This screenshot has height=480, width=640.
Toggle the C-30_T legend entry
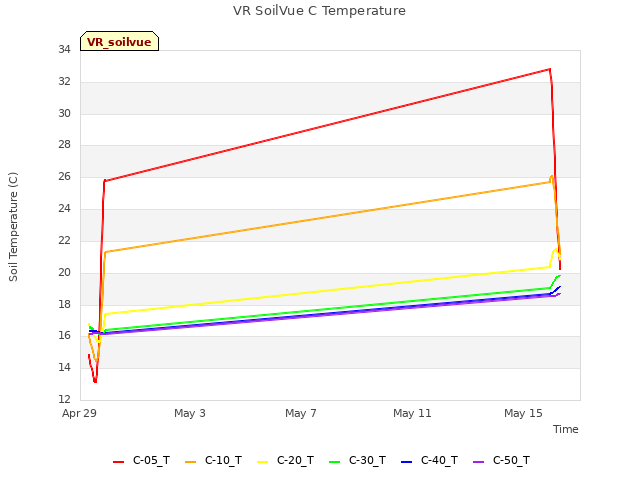pyautogui.click(x=357, y=461)
